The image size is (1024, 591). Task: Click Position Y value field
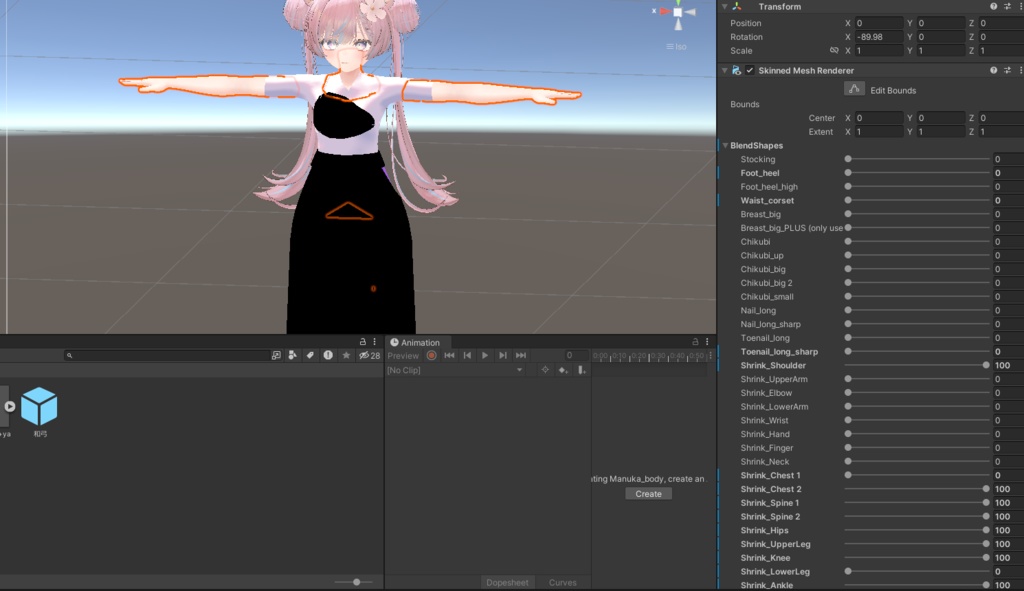coord(940,23)
